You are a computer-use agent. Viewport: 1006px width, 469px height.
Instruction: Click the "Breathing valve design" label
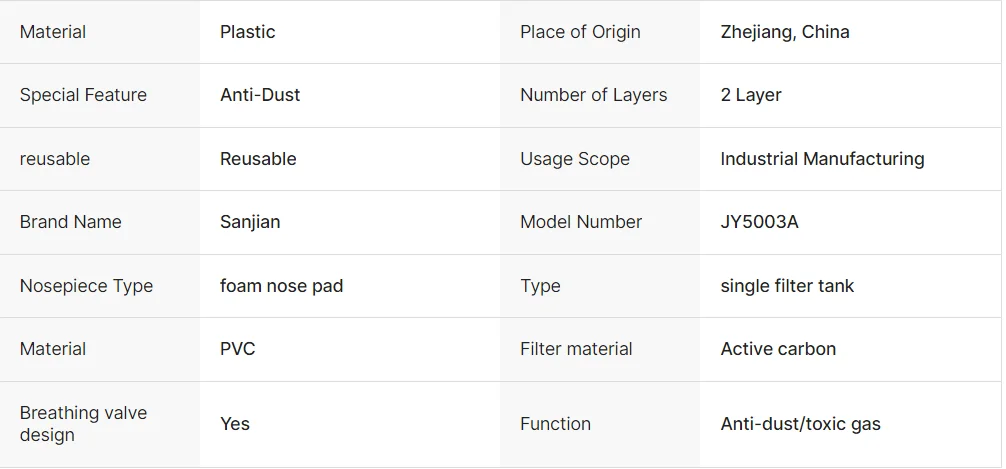(83, 424)
